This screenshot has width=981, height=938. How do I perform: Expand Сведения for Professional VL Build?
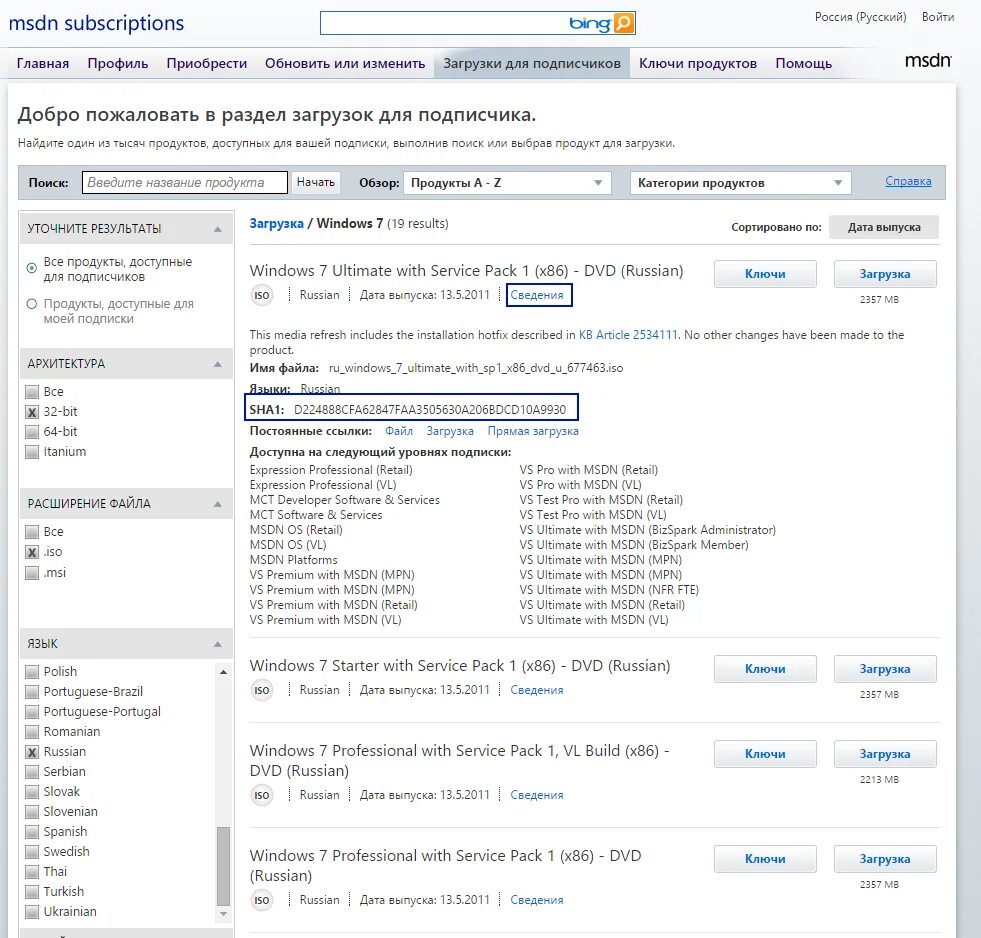[x=537, y=795]
